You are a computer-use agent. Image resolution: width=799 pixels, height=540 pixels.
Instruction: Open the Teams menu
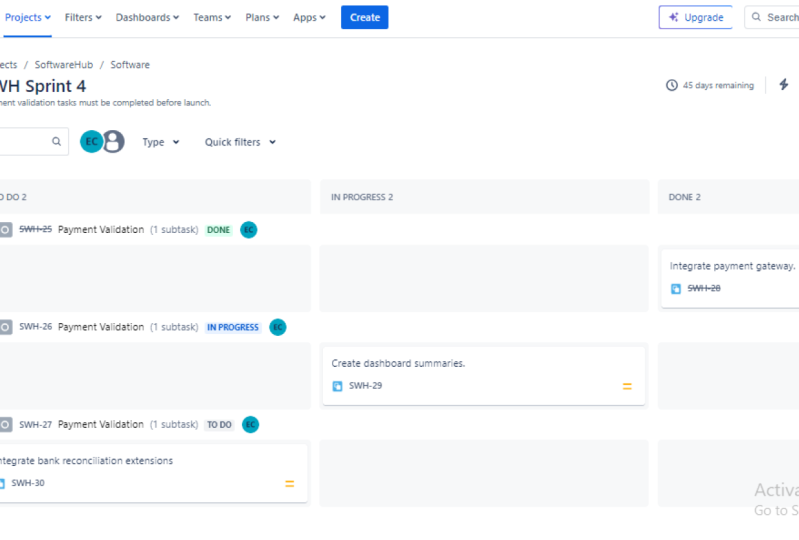(212, 17)
